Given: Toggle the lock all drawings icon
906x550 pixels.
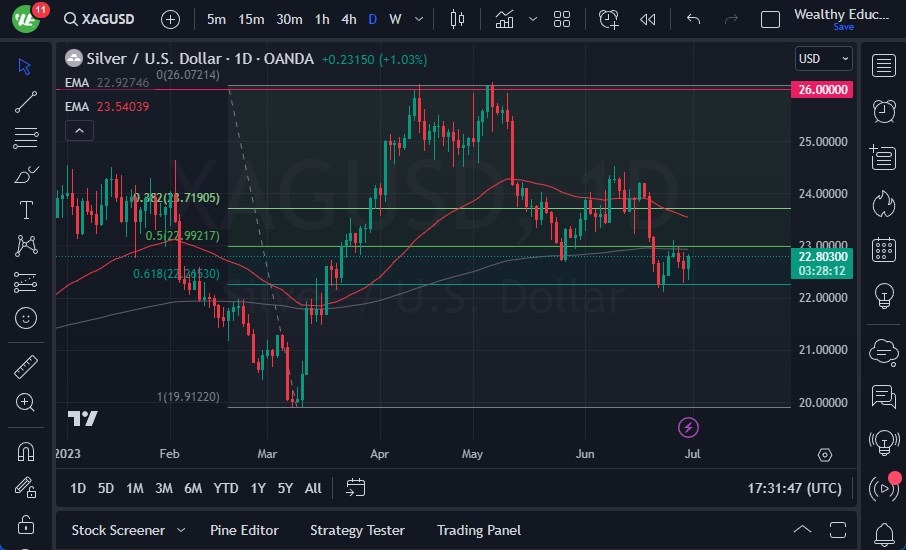Looking at the screenshot, I should point(26,524).
